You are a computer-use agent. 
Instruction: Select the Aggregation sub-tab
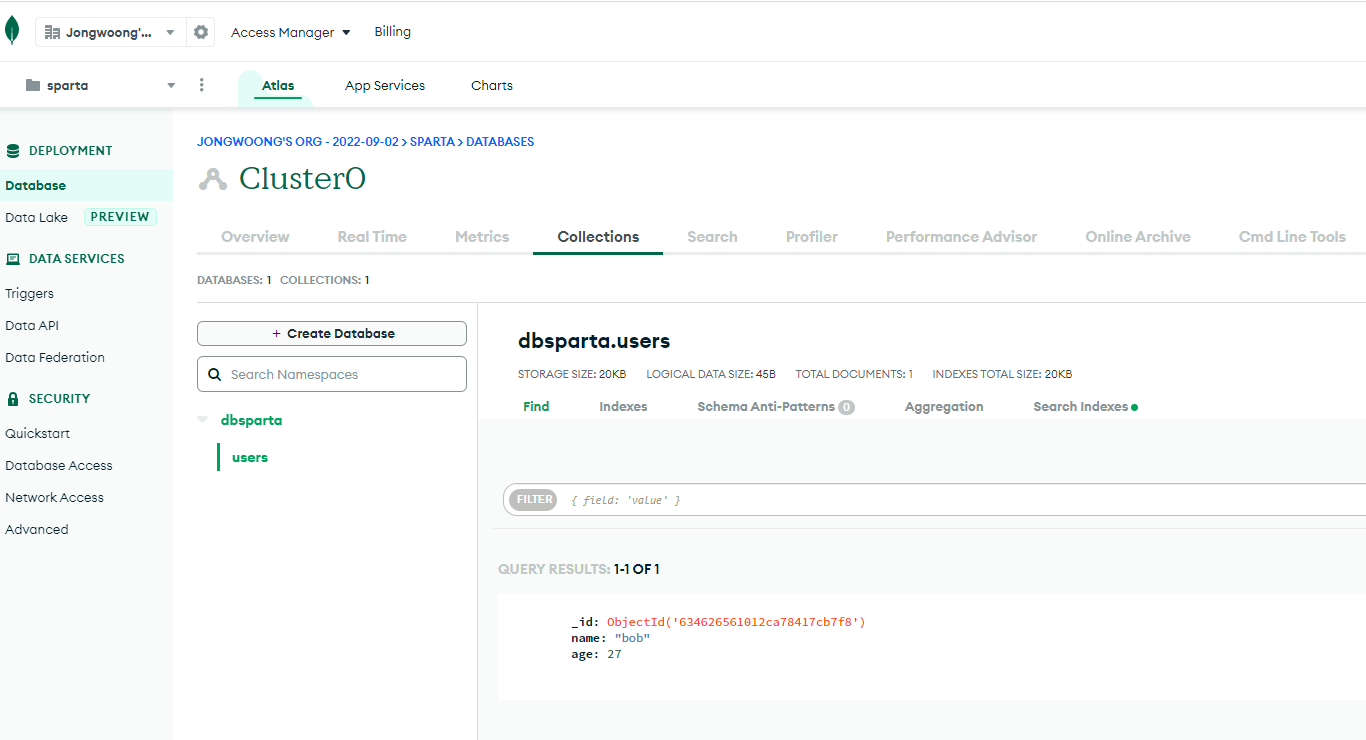[x=944, y=407]
